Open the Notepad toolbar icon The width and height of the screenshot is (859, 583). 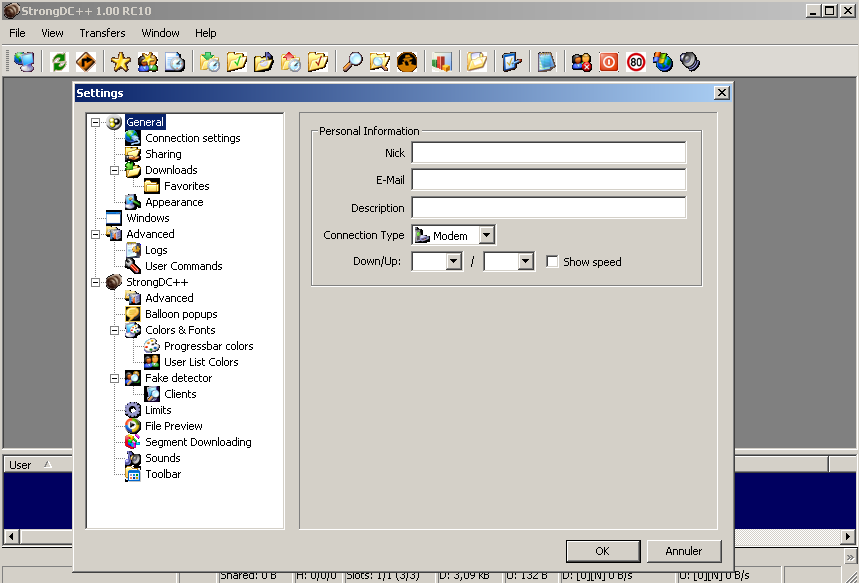coord(546,61)
